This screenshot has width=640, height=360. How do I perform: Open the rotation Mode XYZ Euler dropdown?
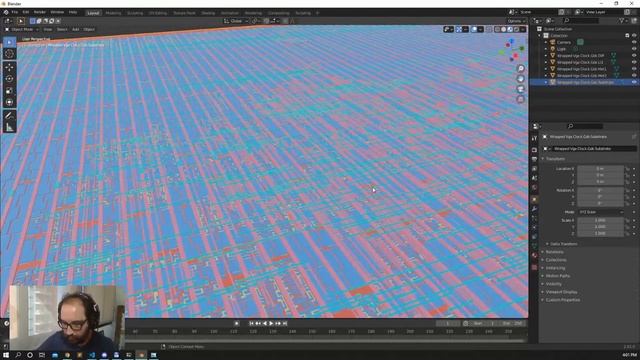(601, 212)
